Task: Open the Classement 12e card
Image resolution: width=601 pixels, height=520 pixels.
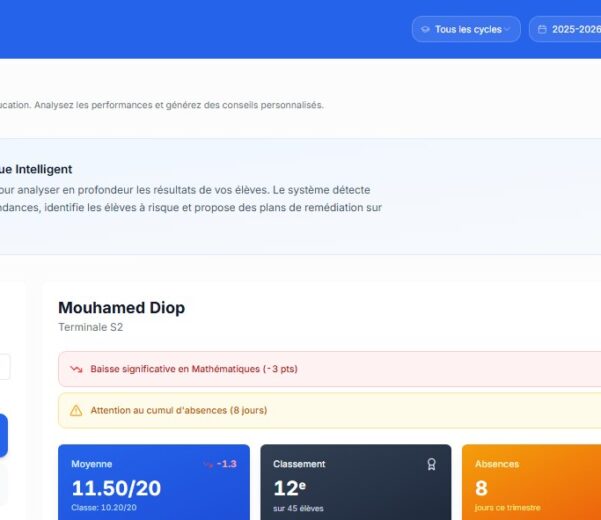Action: coord(356,482)
